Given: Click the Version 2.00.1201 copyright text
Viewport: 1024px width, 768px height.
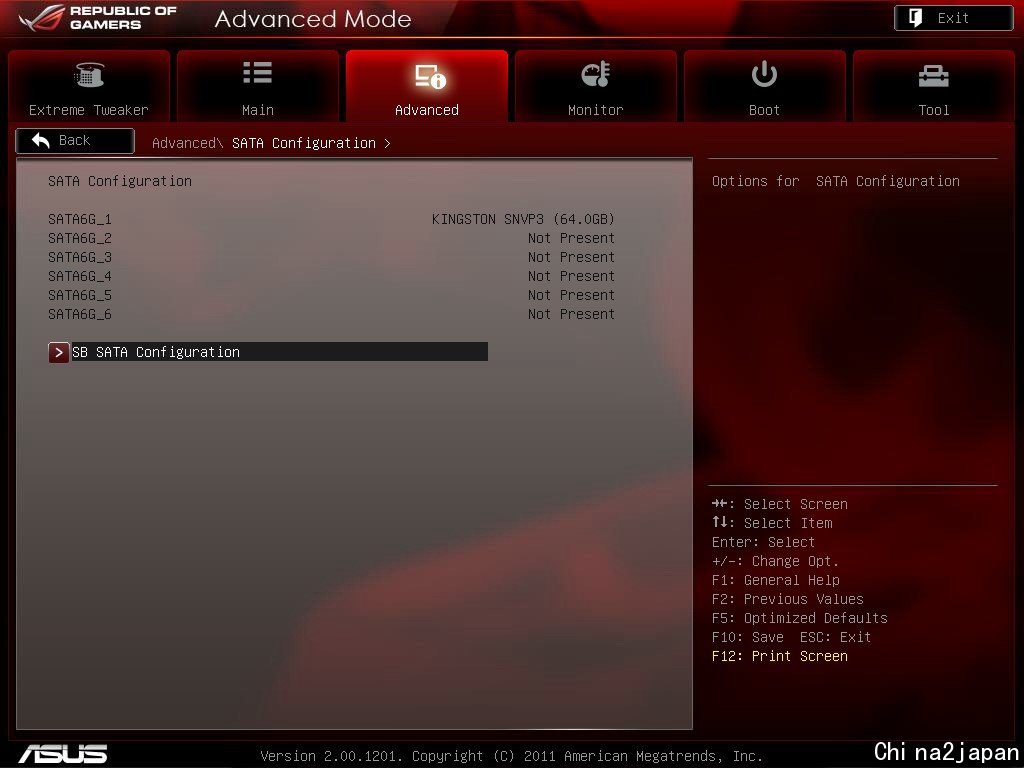Looking at the screenshot, I should [511, 756].
